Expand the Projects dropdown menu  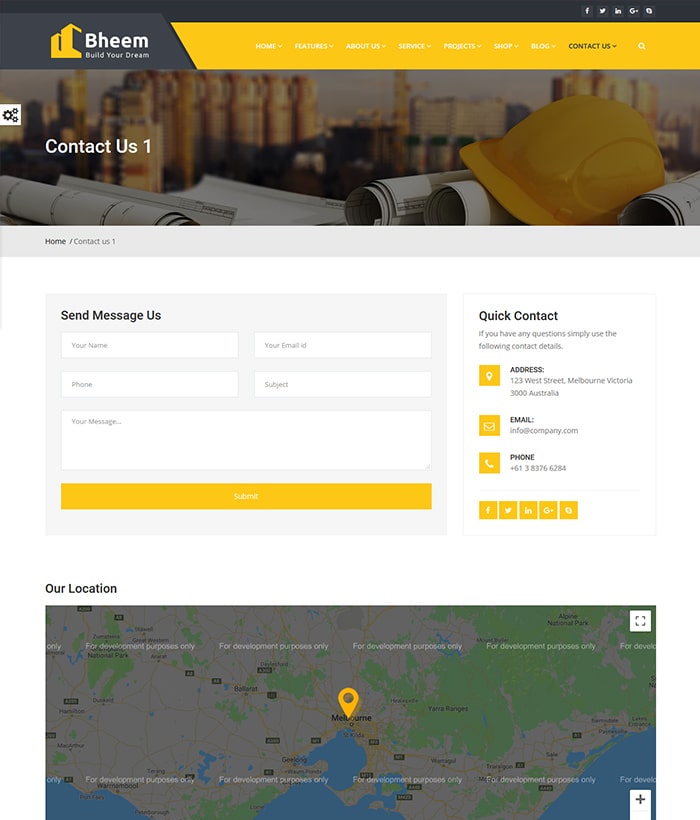(462, 46)
